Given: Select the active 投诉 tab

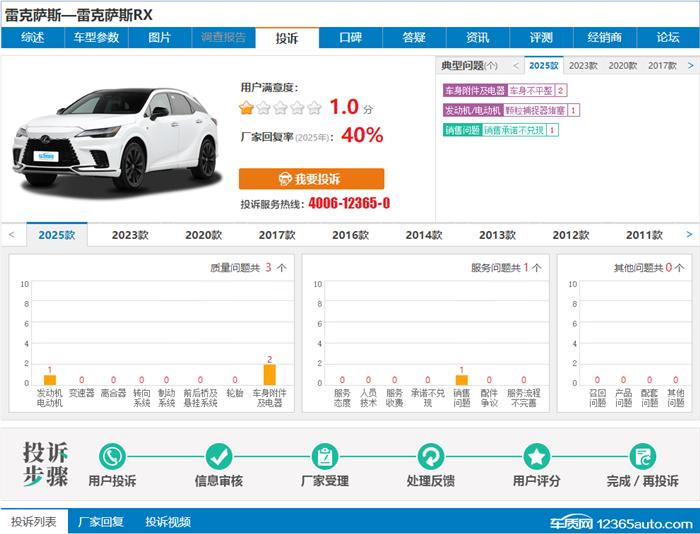Looking at the screenshot, I should click(287, 38).
